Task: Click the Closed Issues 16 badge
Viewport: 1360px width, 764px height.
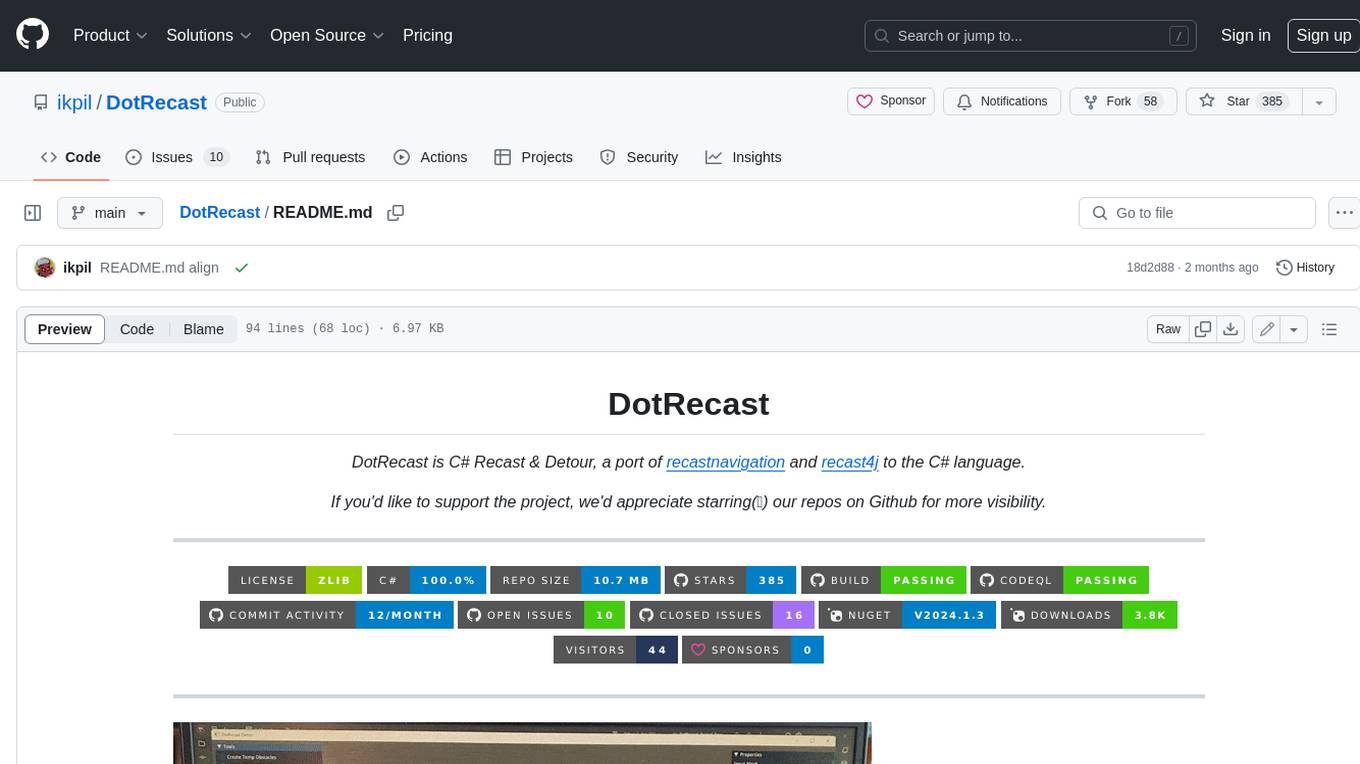Action: click(722, 615)
